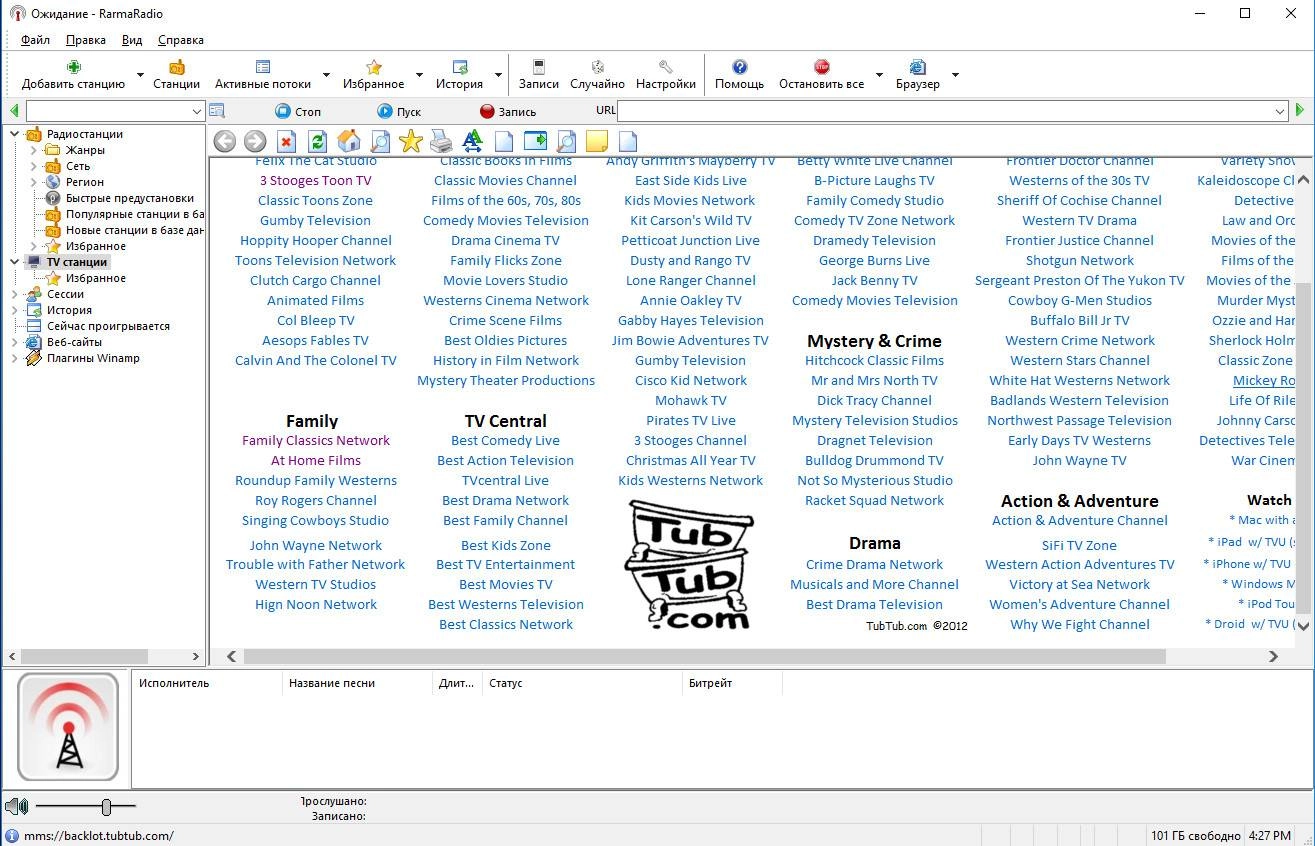Click the speaker mute icon beside volume slider

(x=15, y=806)
